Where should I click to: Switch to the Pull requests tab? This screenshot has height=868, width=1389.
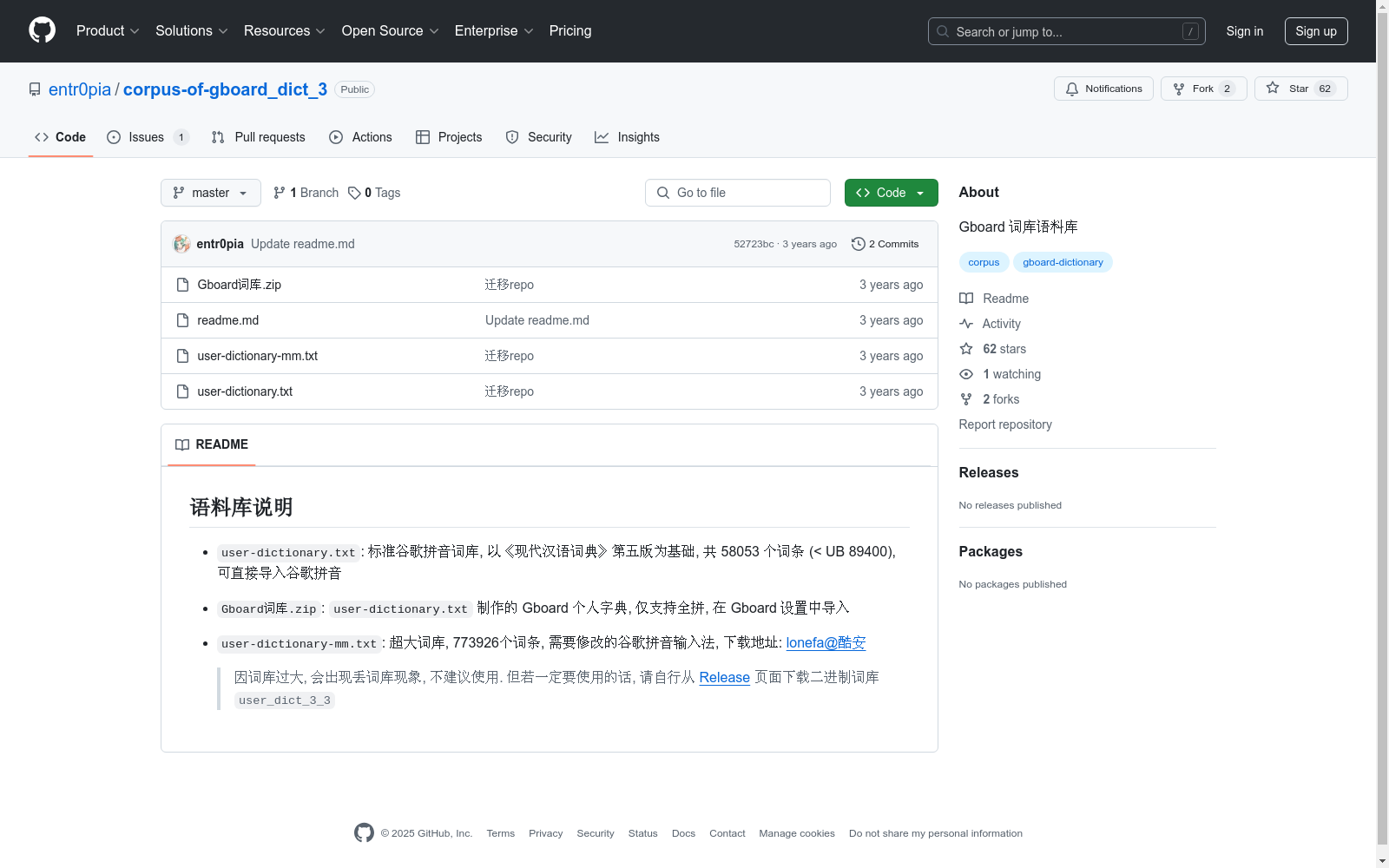[x=259, y=137]
